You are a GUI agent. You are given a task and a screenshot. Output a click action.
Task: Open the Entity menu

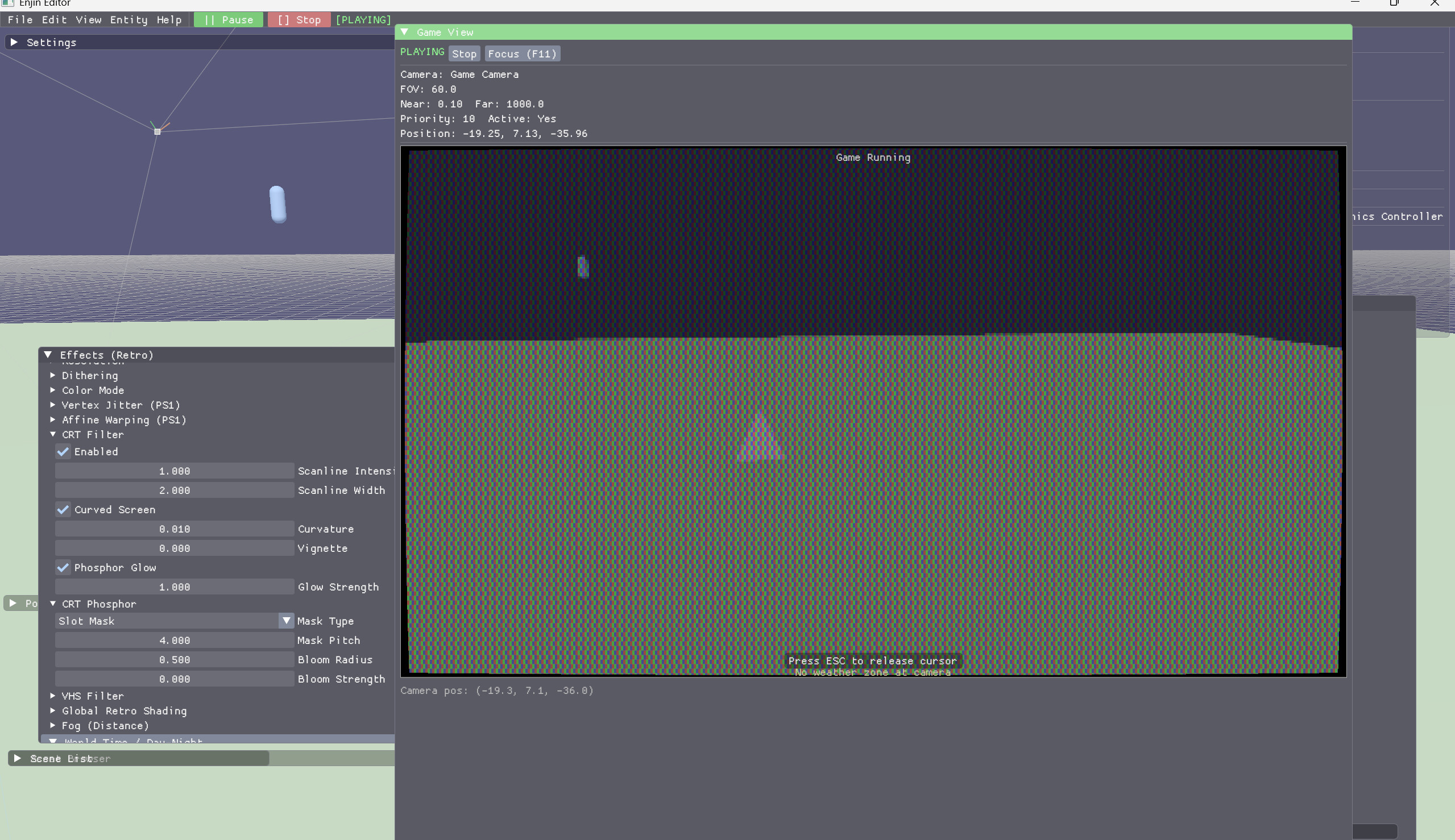click(128, 20)
